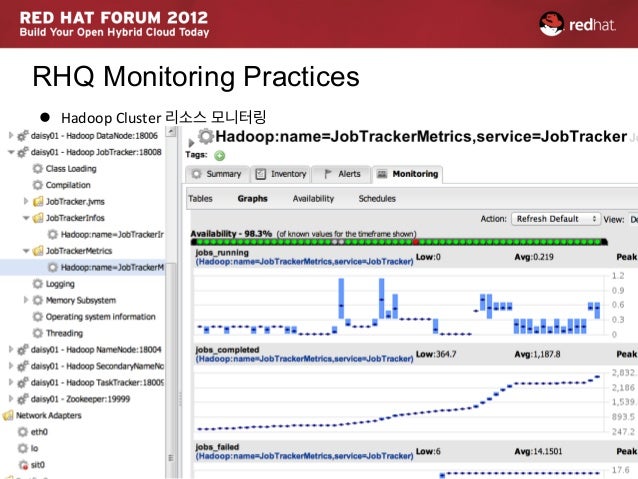Click the Memory Subsystem gear icon
Viewport: 638px width, 479px height.
point(38,300)
